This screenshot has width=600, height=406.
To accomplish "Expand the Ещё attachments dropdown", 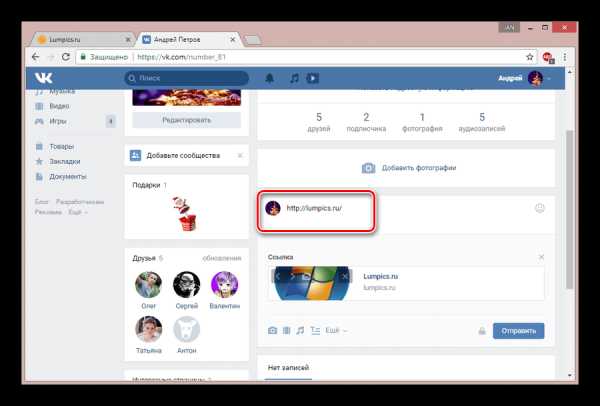I will pyautogui.click(x=336, y=330).
